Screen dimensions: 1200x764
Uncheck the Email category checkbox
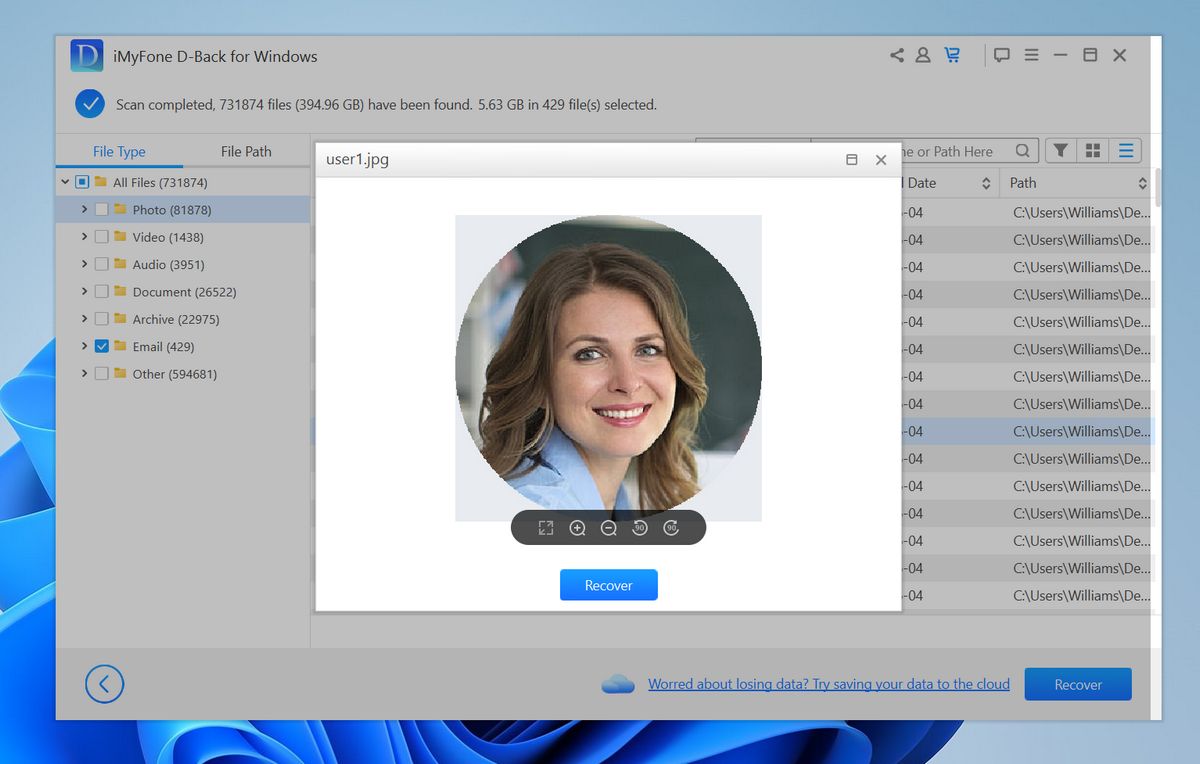(x=102, y=346)
